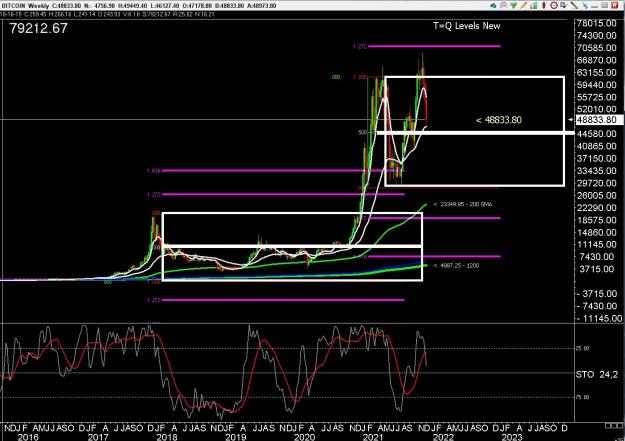Click the top 1.272 purple Fibonacci level line
The image size is (625, 441).
pos(434,46)
